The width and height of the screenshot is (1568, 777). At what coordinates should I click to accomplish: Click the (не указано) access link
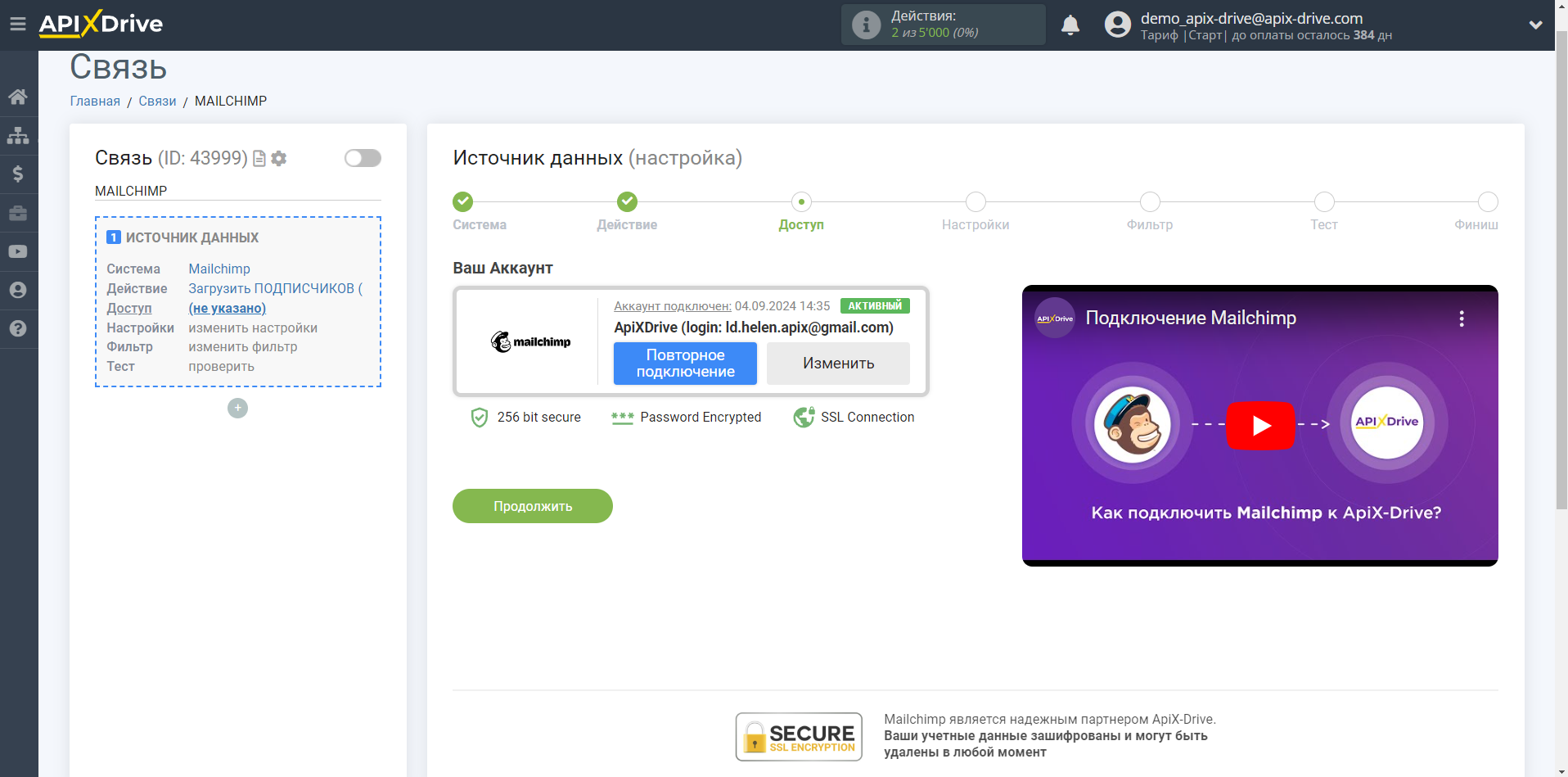228,308
